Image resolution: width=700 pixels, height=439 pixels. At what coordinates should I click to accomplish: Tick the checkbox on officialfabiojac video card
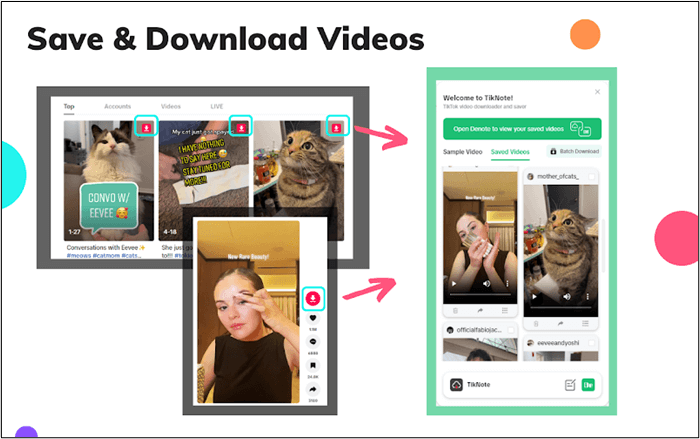512,329
